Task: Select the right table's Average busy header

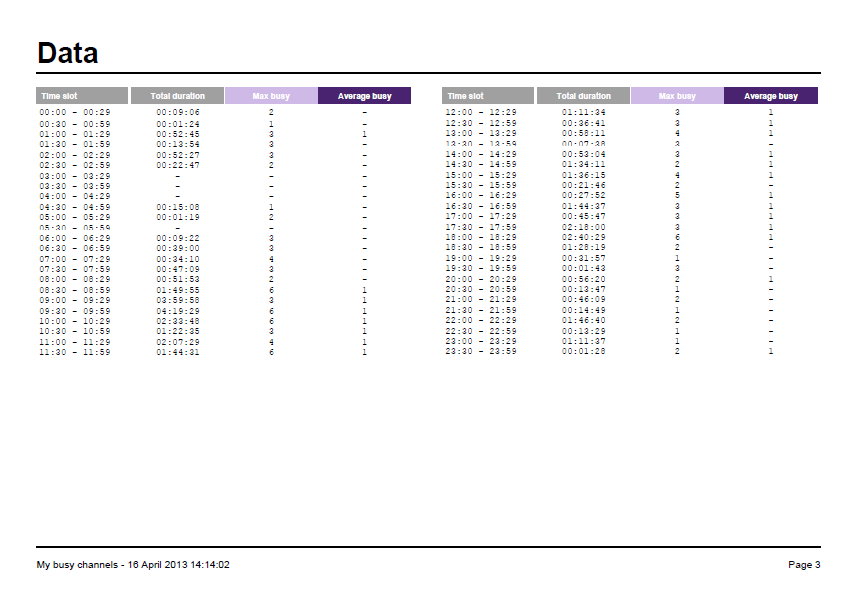Action: point(771,96)
